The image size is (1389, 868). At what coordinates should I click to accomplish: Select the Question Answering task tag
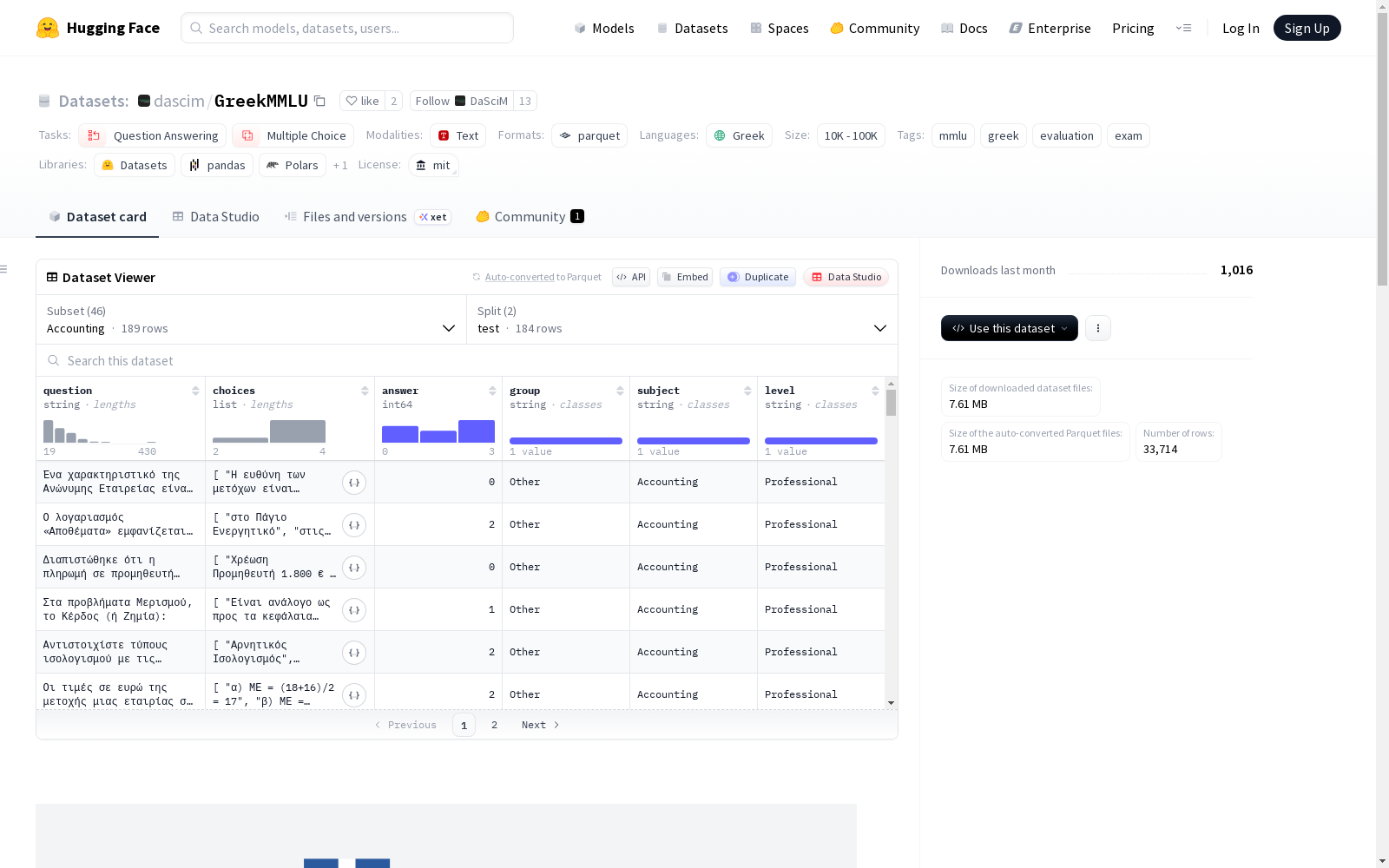pos(153,135)
